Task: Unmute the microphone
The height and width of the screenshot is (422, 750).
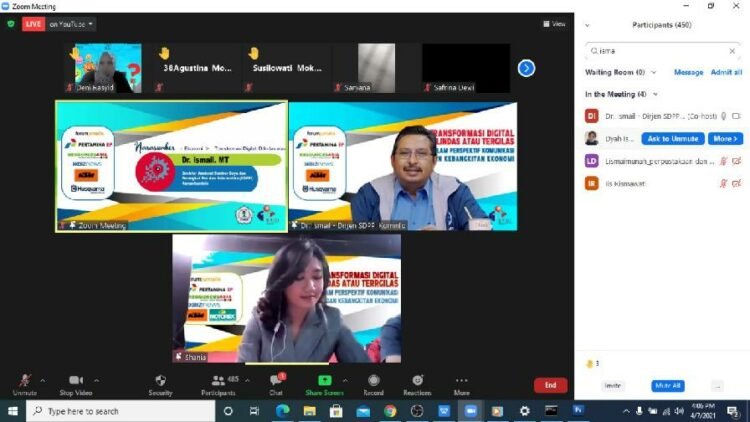Action: tap(25, 383)
